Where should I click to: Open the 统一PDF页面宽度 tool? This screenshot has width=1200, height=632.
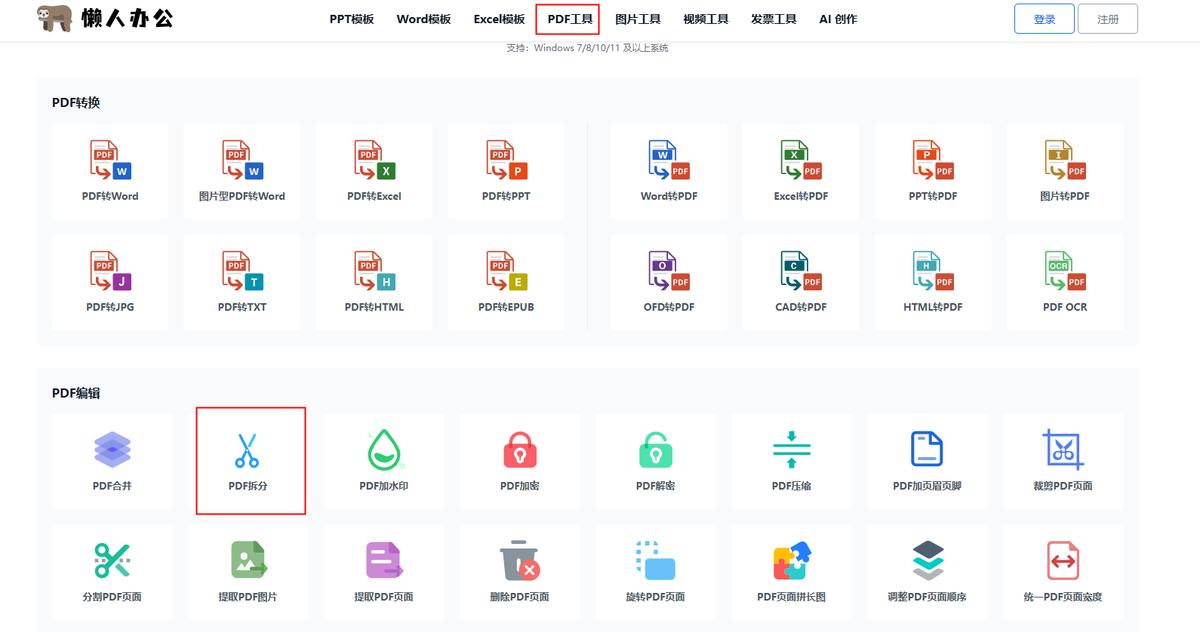click(x=1063, y=572)
